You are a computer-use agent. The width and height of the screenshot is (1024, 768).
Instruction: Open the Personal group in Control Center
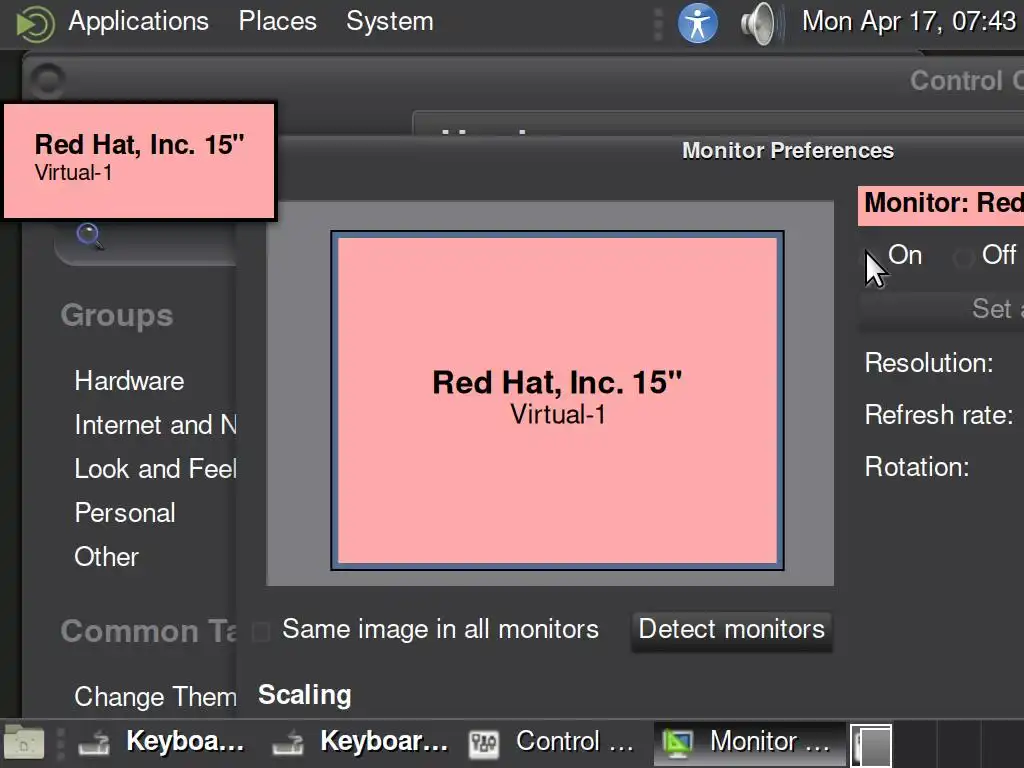coord(125,513)
